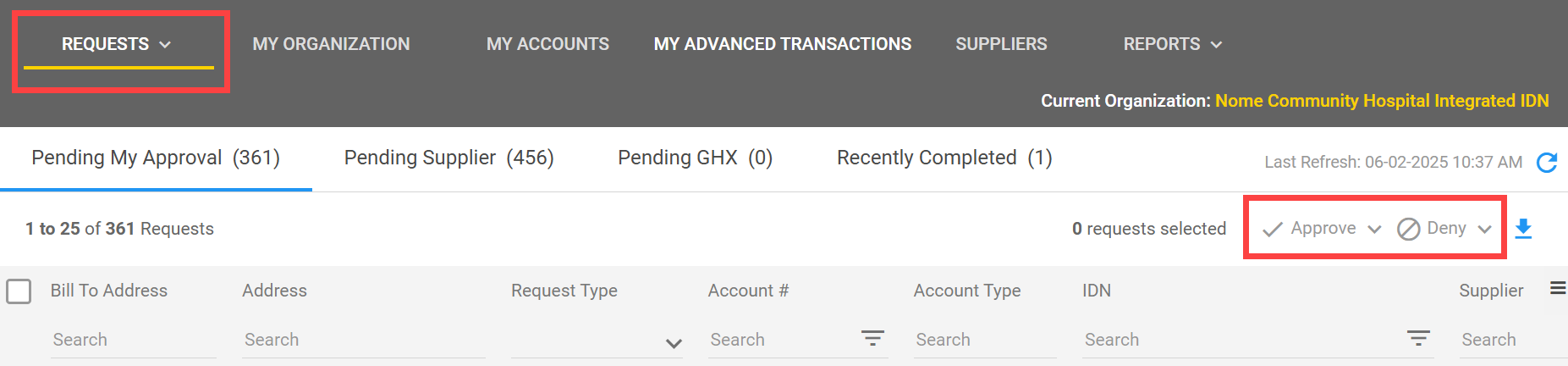Click the Deny circle-slash icon
Screen dimensions: 1568x366
1408,229
